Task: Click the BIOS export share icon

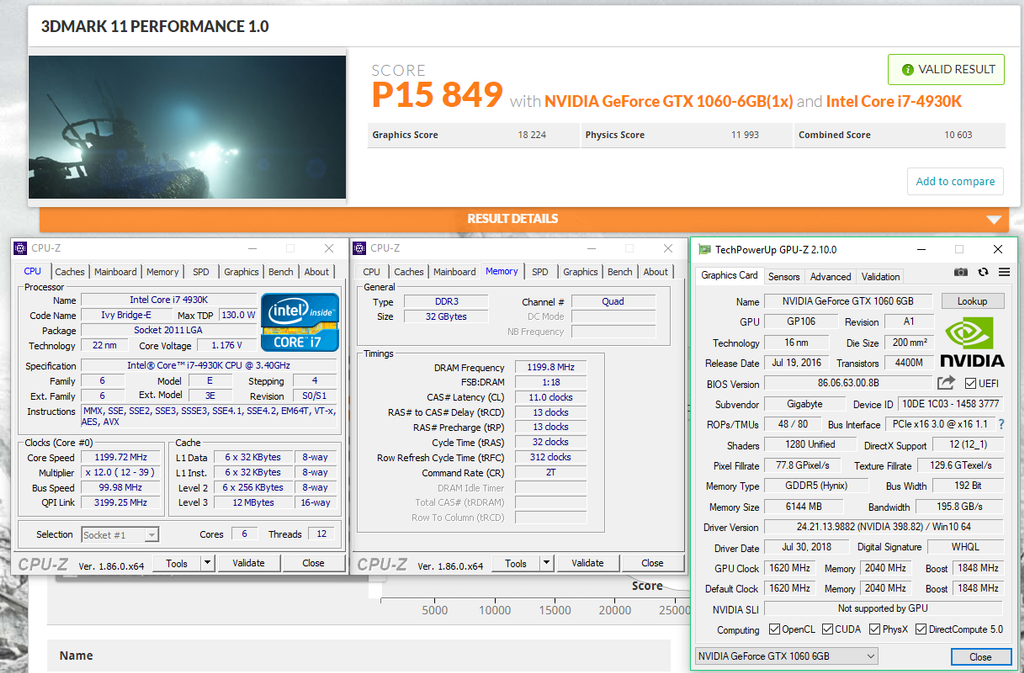Action: tap(945, 383)
